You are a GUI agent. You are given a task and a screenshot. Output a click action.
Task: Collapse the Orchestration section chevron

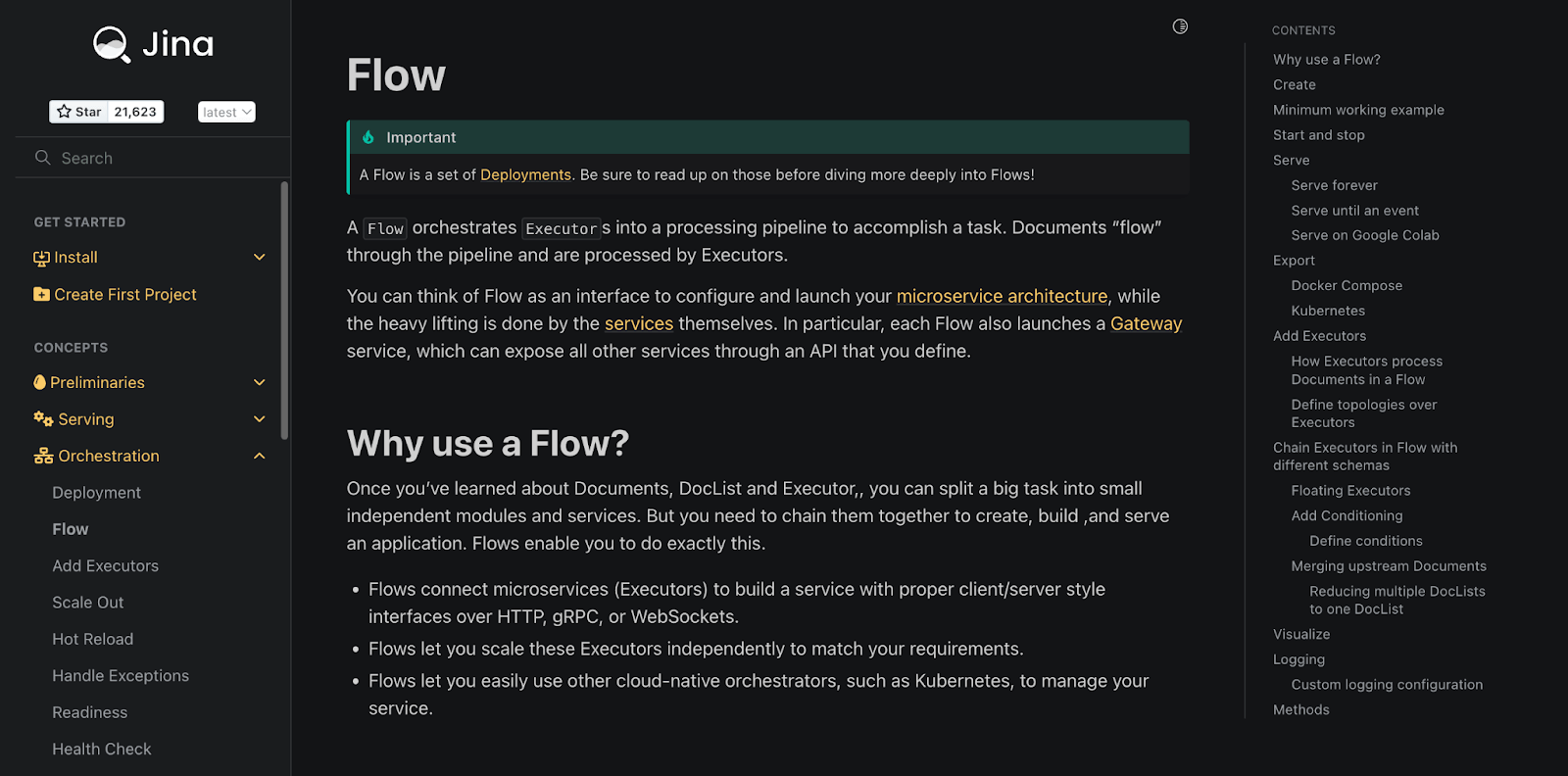click(x=260, y=456)
